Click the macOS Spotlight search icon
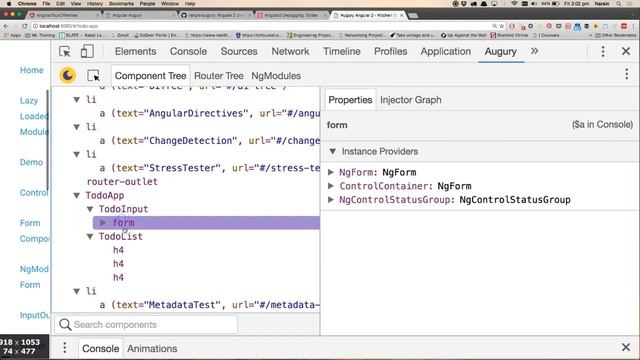Viewport: 640px width, 360px height. pyautogui.click(x=619, y=4)
